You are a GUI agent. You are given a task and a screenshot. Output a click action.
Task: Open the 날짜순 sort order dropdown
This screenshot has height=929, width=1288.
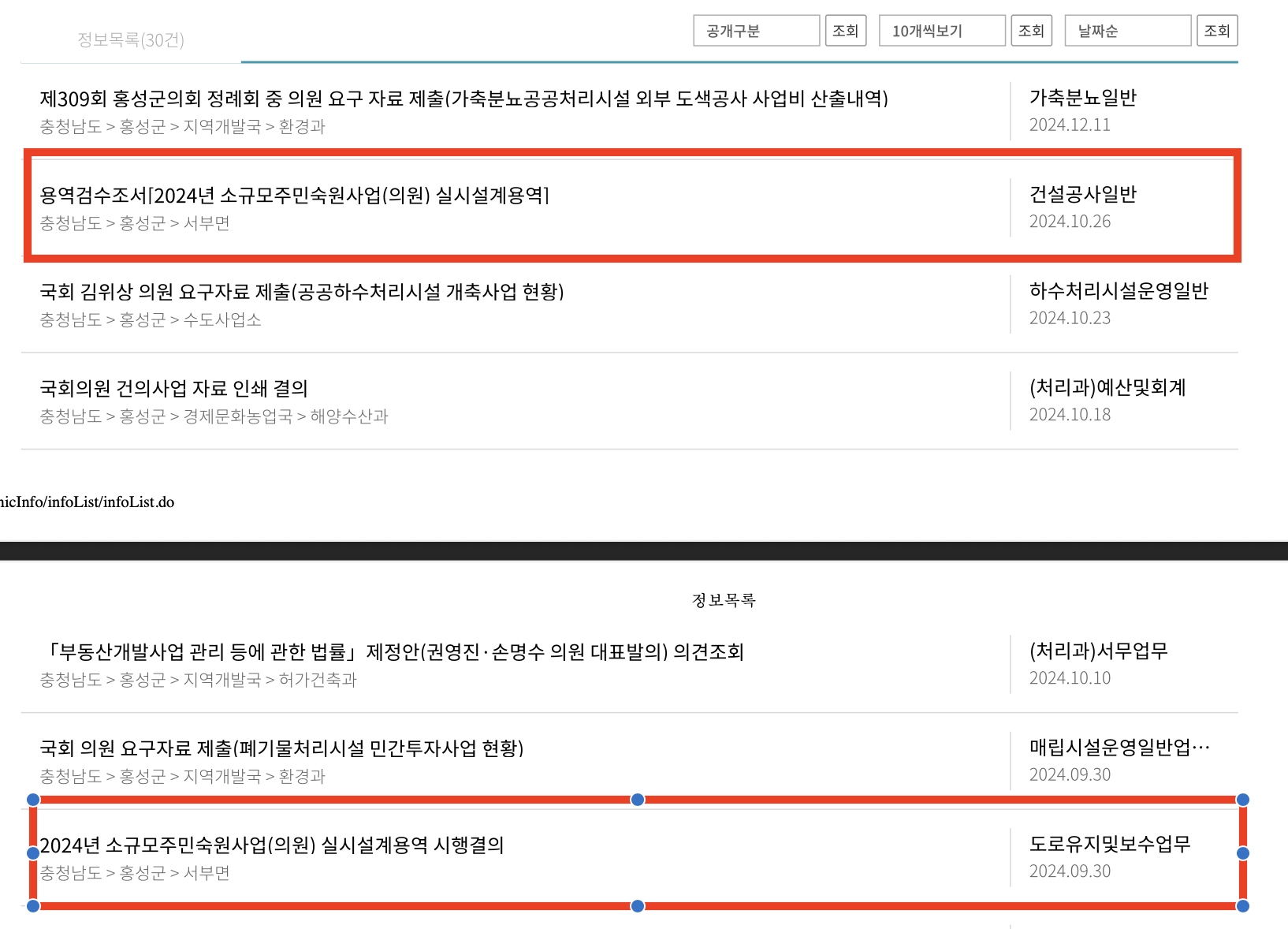point(1127,31)
